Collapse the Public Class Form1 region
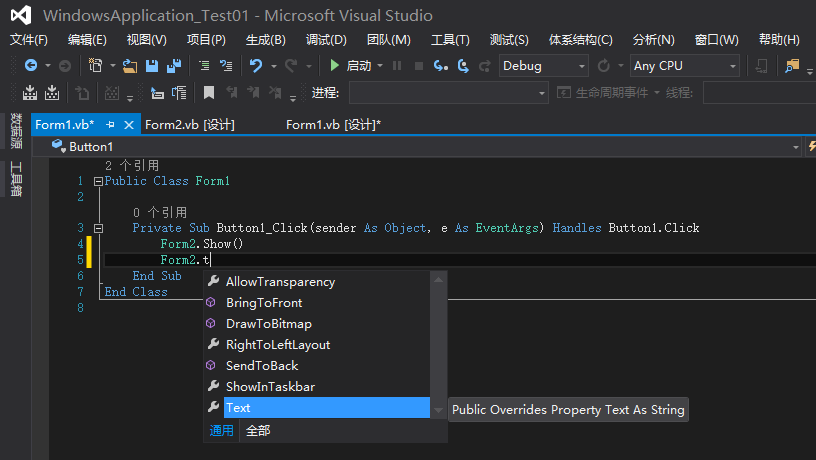816x460 pixels. coord(98,182)
